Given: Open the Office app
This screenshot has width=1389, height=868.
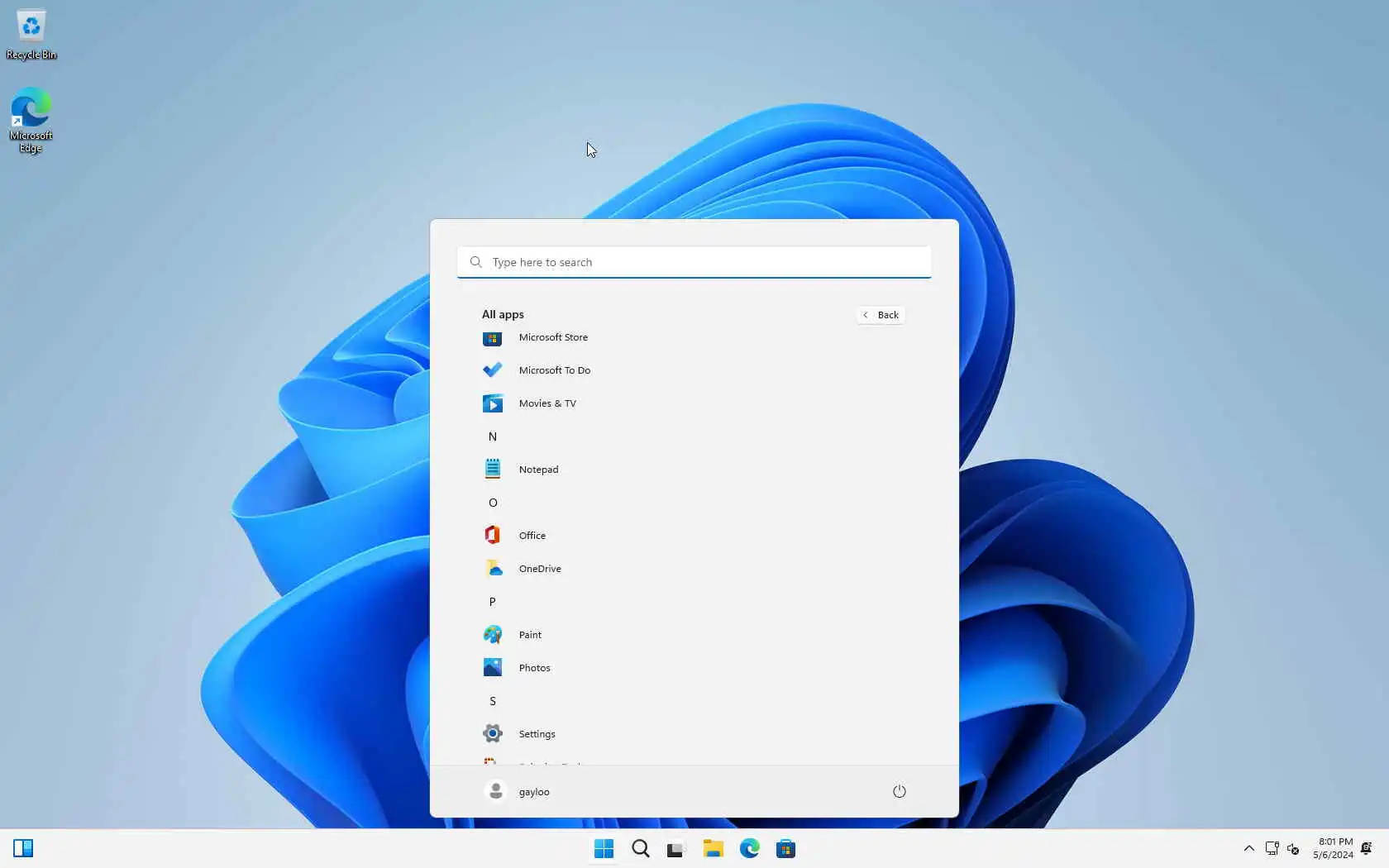Looking at the screenshot, I should coord(693,536).
